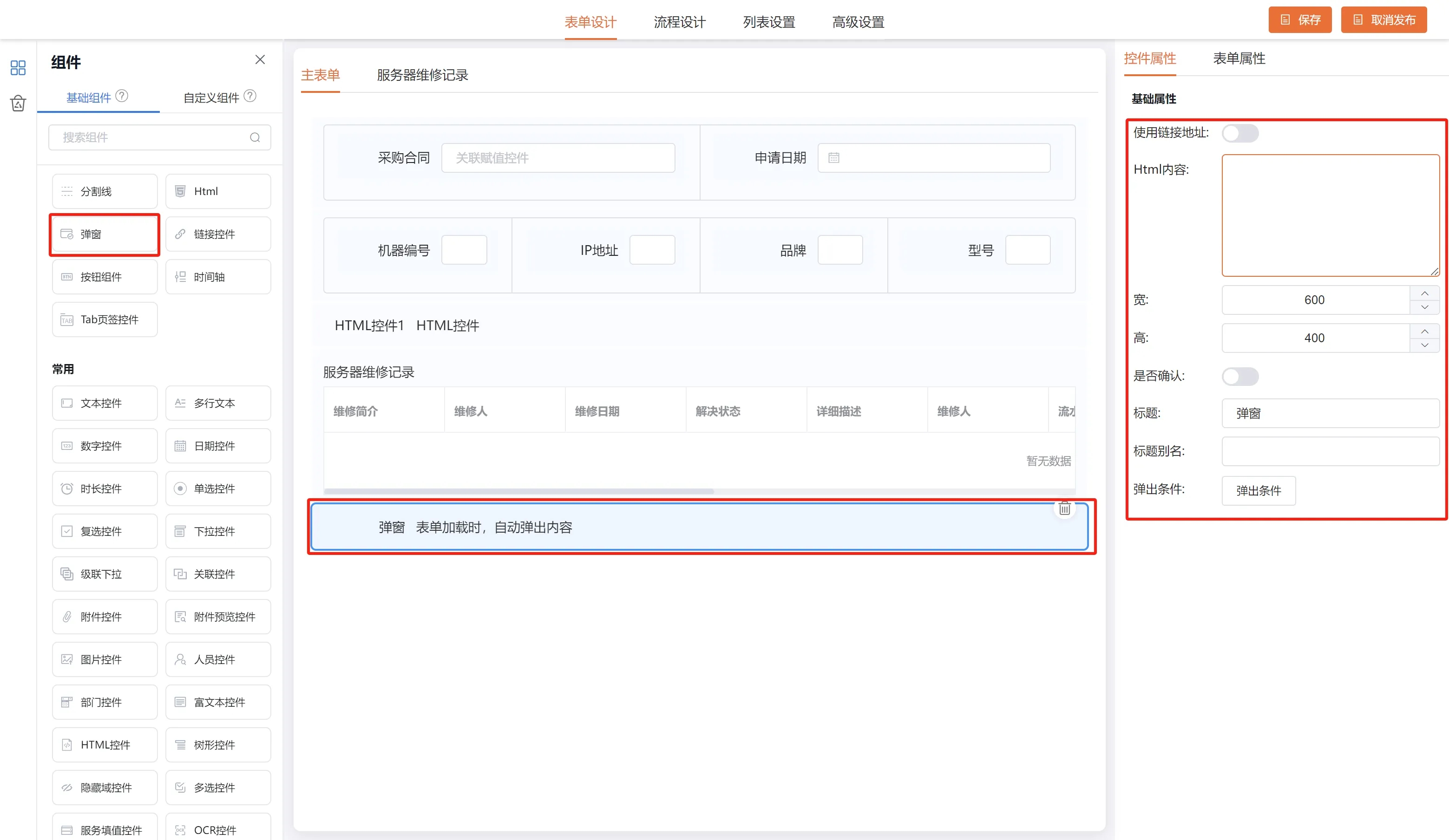
Task: Click the grid components icon in sidebar
Action: [18, 68]
